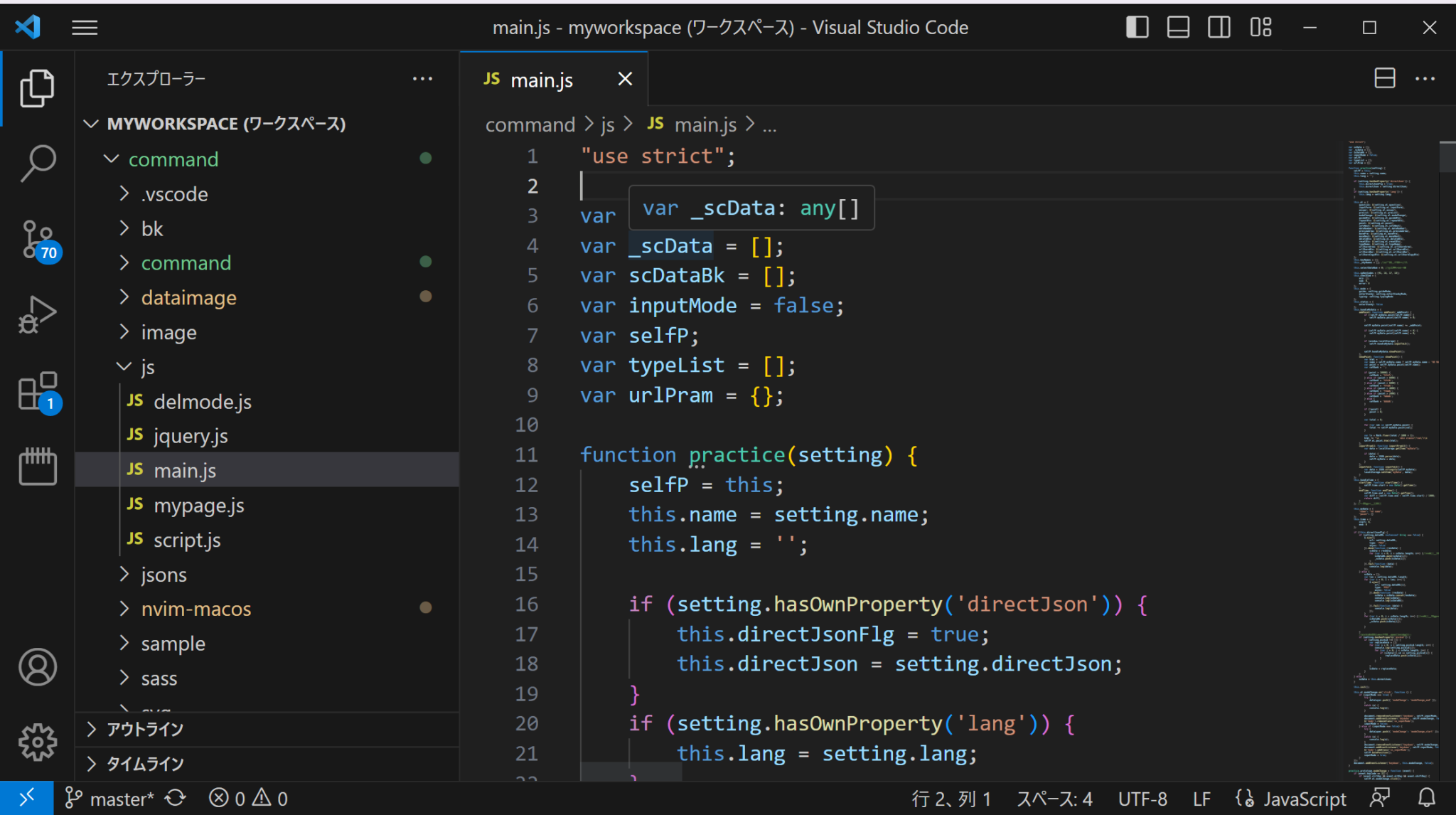Change the JavaScript language mode

coord(1304,799)
